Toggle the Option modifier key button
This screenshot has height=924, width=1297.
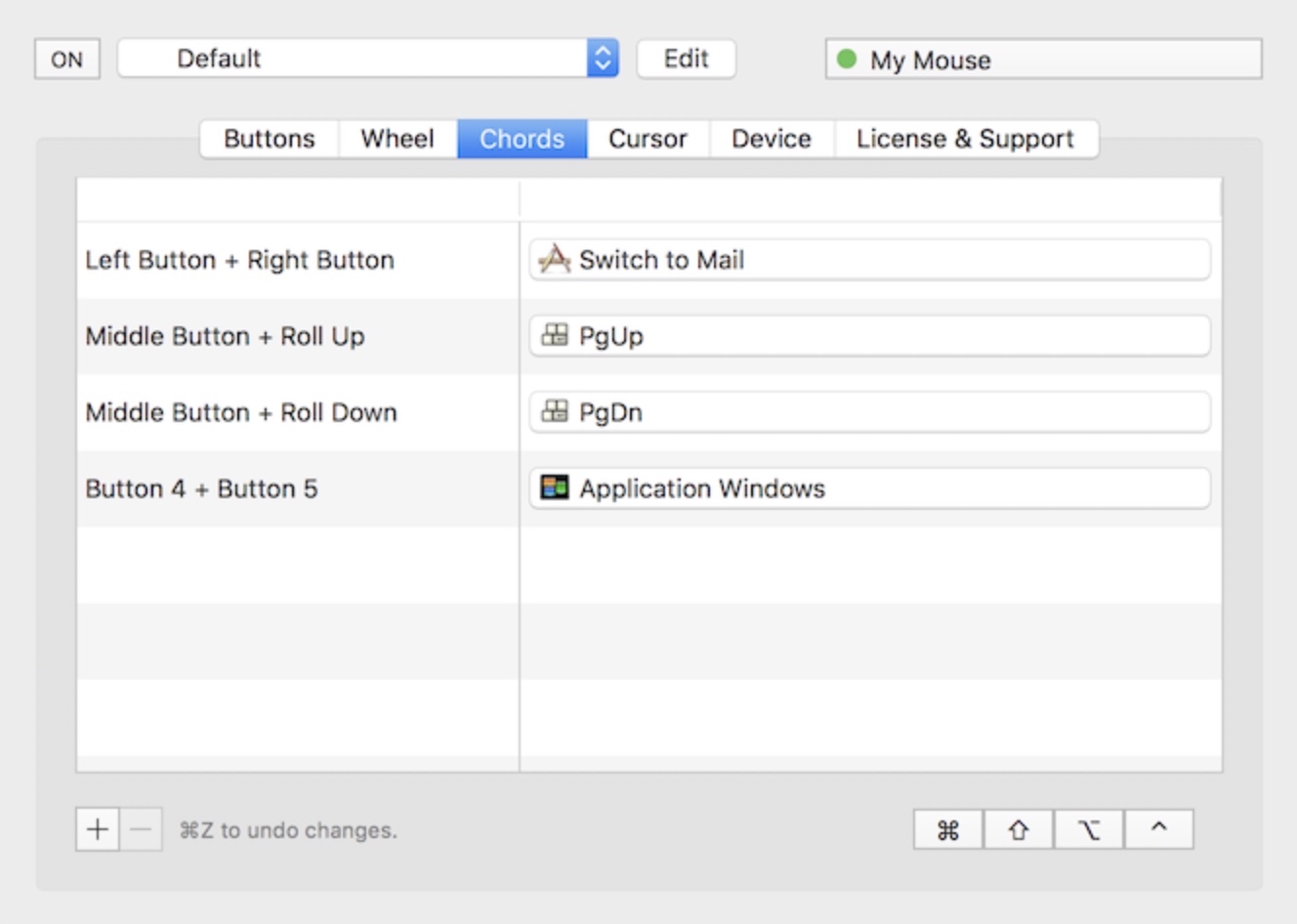[1089, 830]
